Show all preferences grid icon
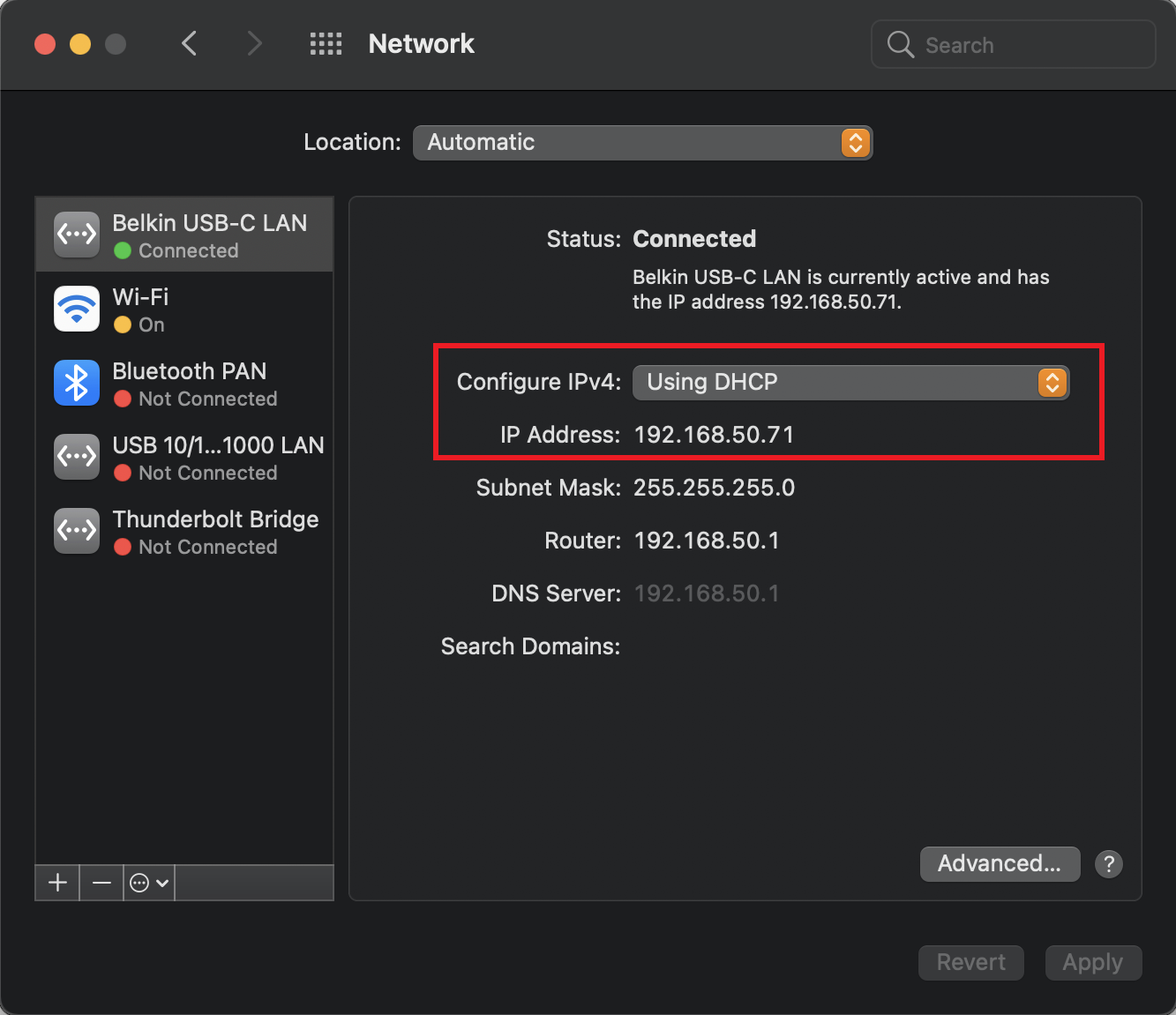Screen dimensions: 1176x1015 [326, 43]
